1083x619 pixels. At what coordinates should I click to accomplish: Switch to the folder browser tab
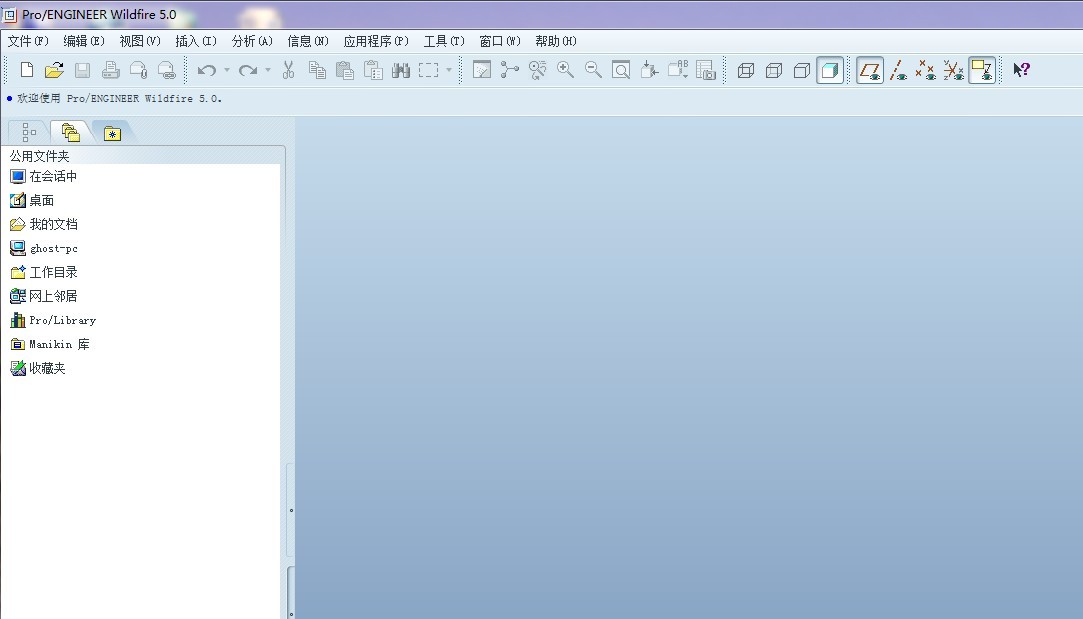[x=70, y=132]
